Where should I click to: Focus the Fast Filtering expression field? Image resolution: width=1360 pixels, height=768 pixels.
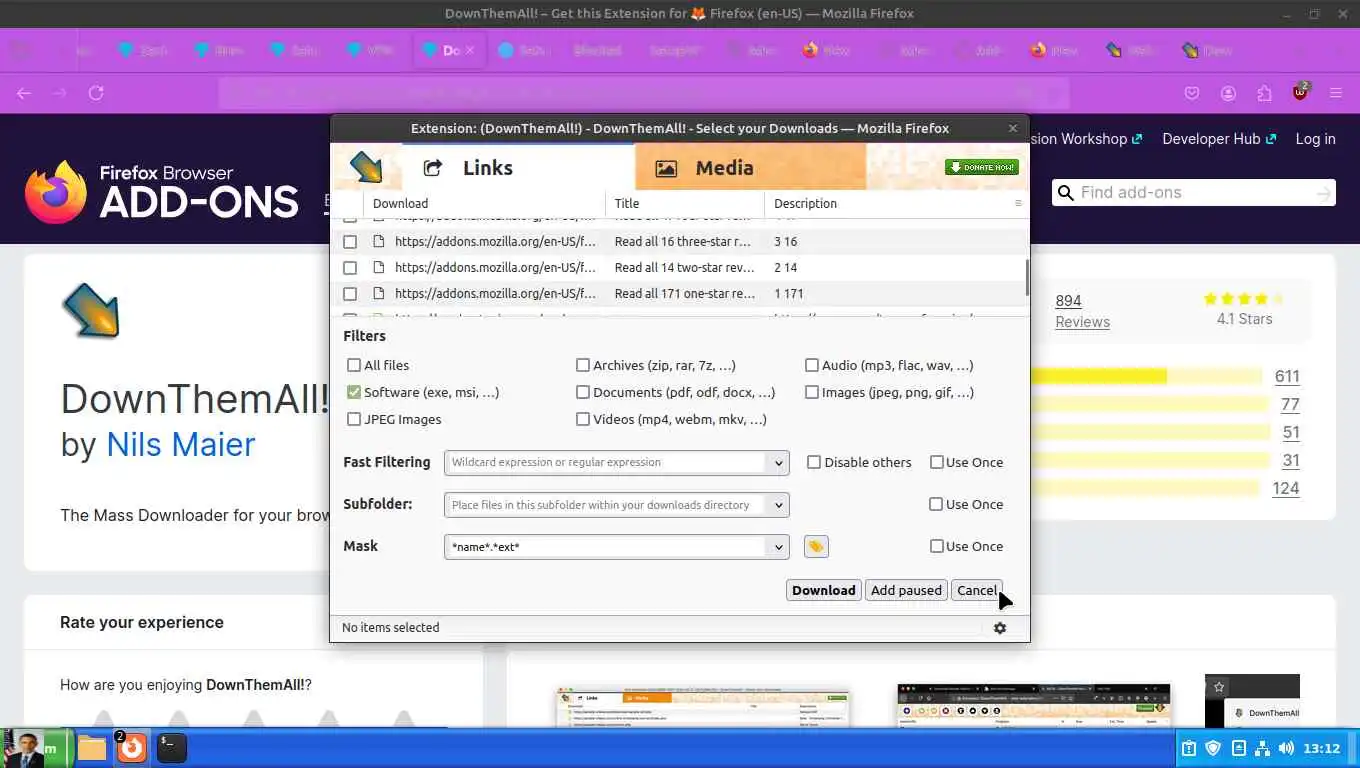coord(605,462)
